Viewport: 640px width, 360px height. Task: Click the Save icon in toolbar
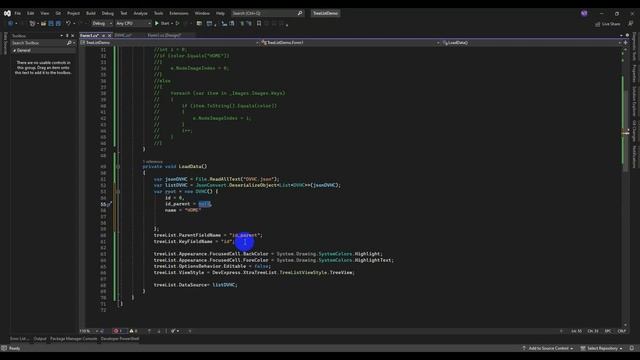tap(51, 24)
